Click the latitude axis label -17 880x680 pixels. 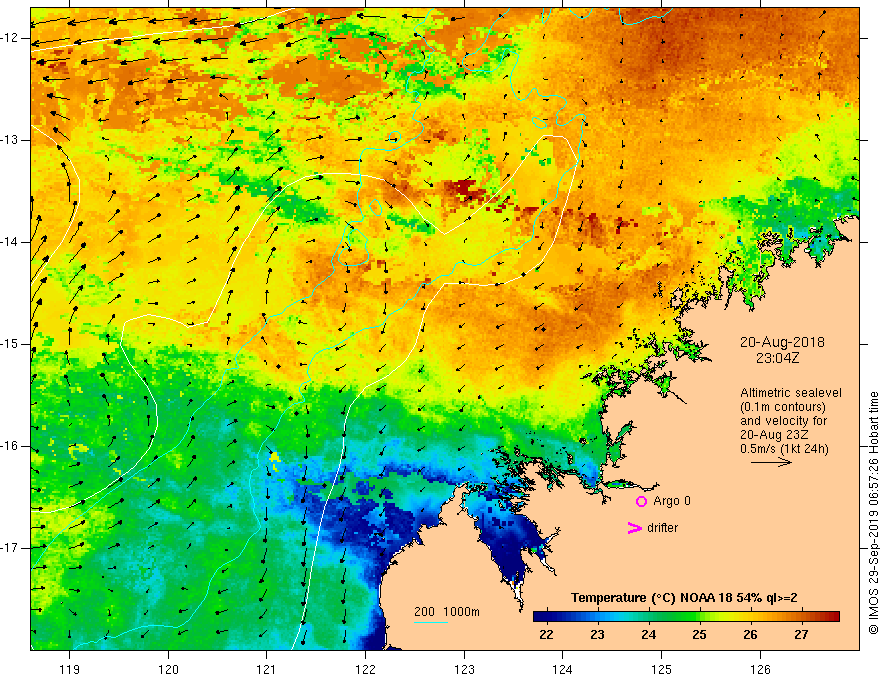(x=10, y=548)
